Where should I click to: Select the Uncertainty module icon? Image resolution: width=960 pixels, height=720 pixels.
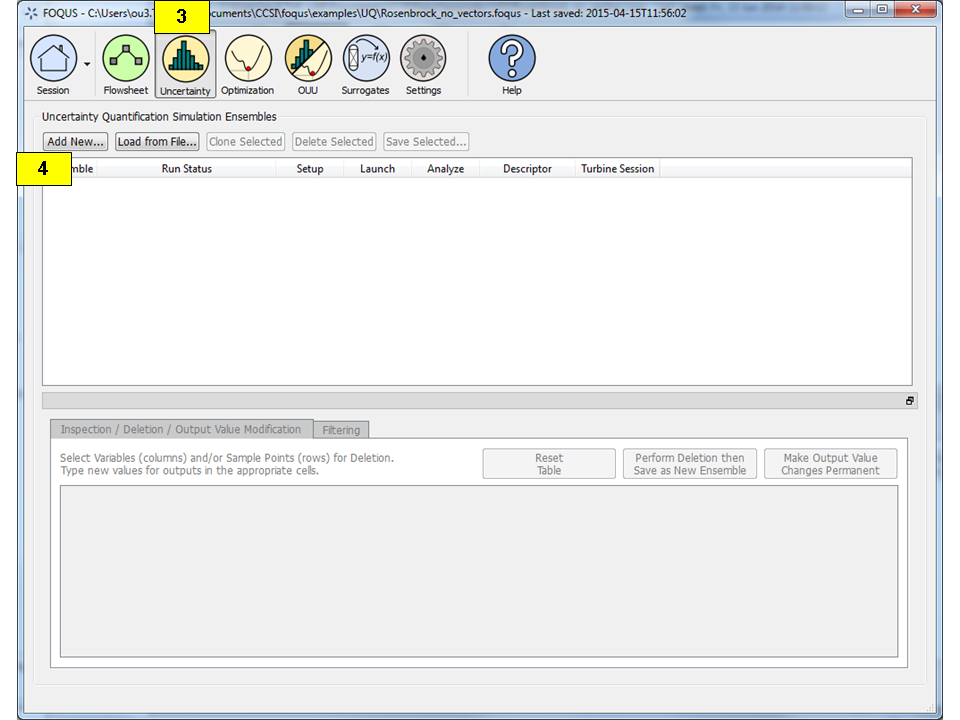[x=185, y=60]
